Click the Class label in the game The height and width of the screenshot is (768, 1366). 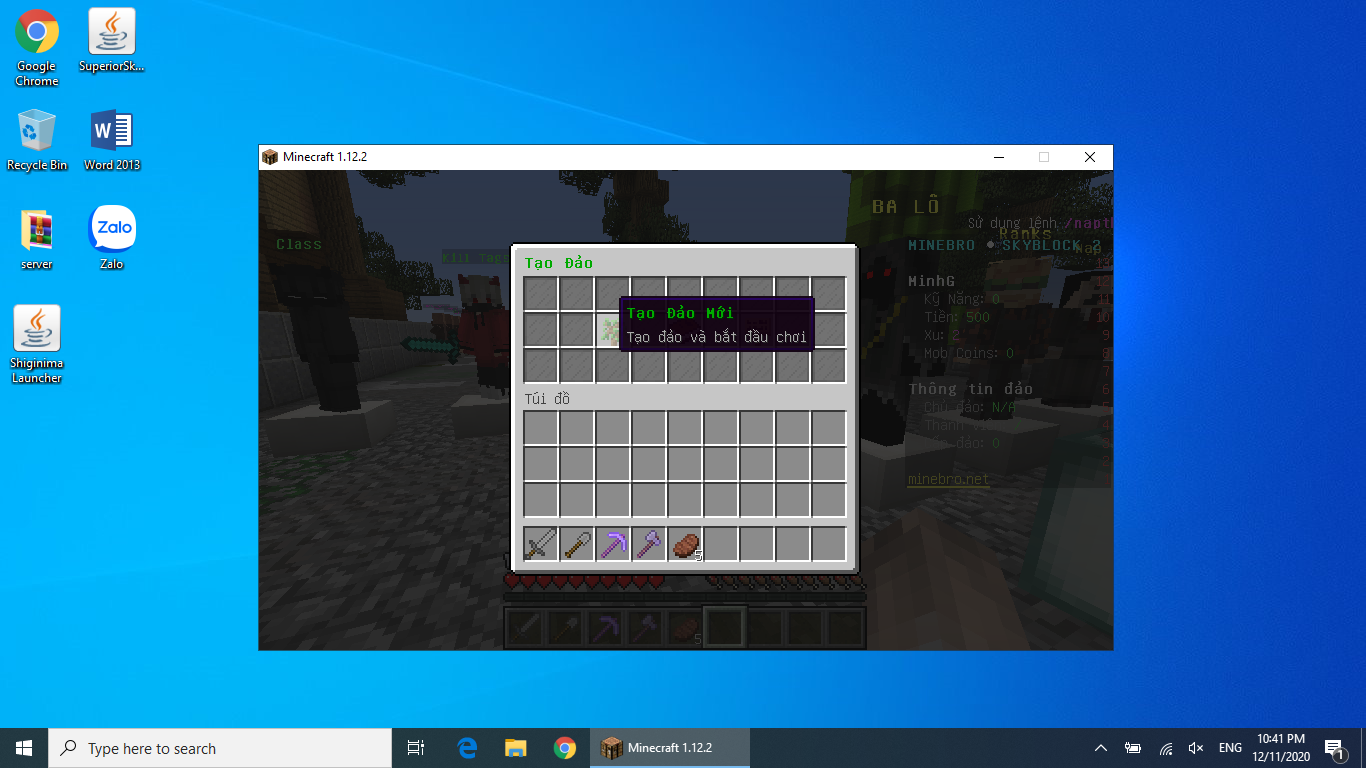click(299, 244)
